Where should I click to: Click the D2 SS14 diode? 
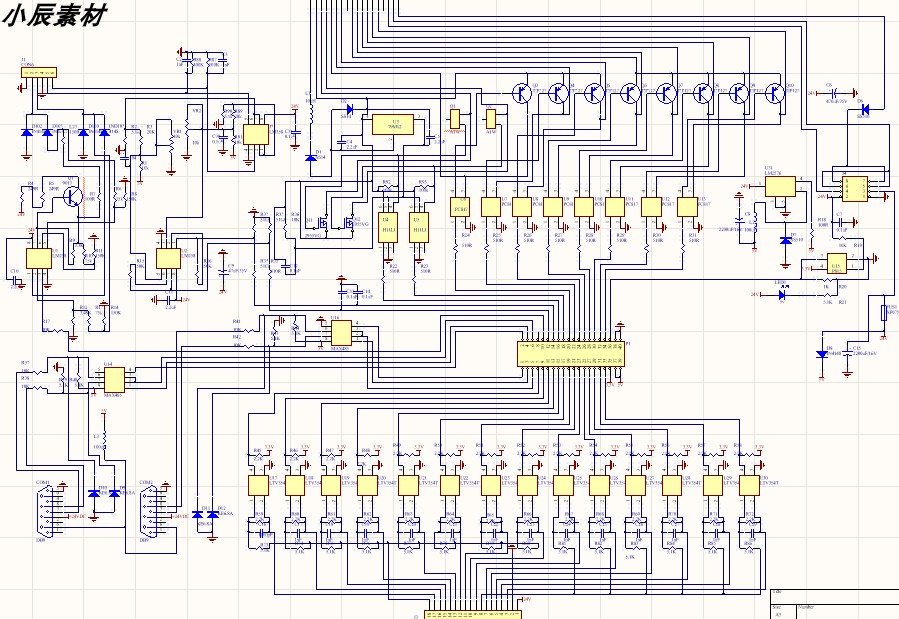349,108
